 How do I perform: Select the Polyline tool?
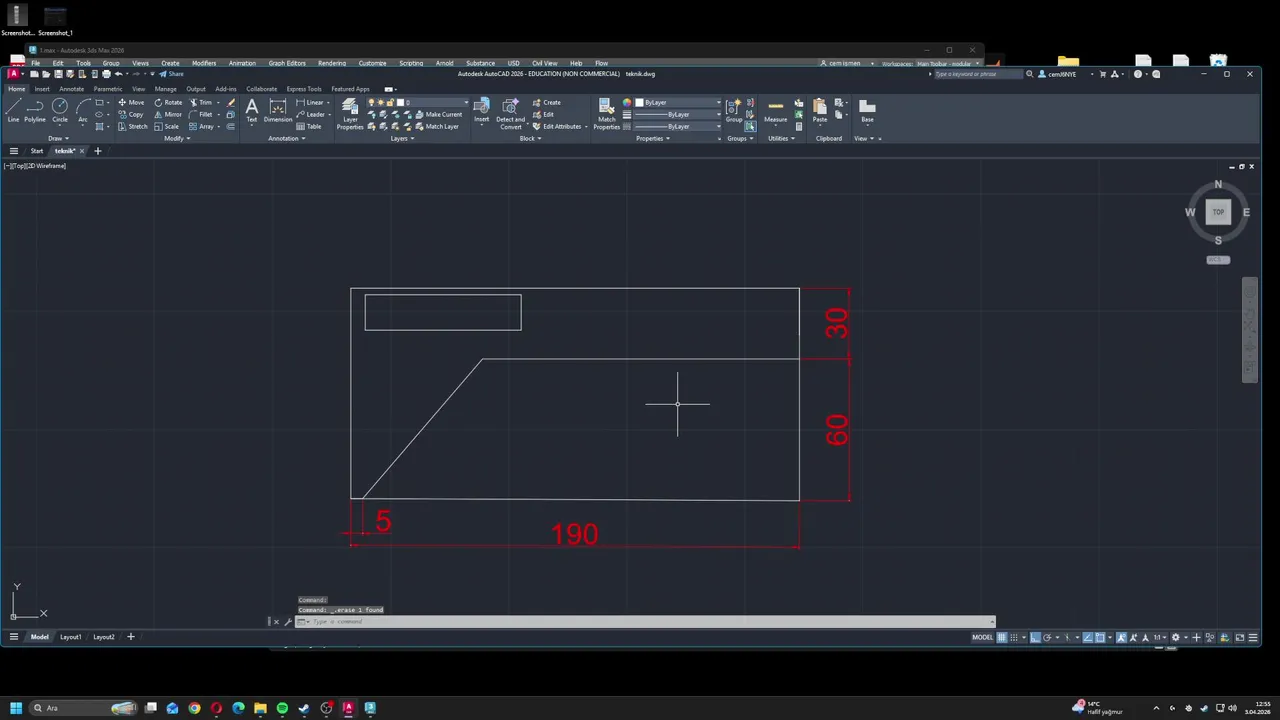pyautogui.click(x=35, y=110)
